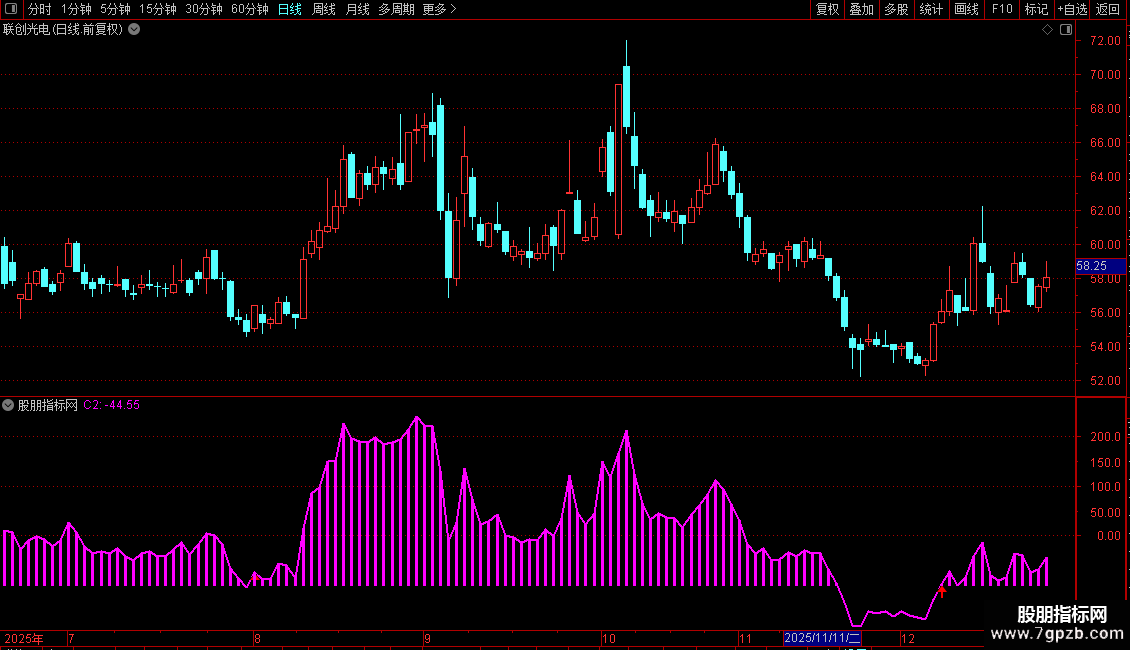Click the 58.25 current price label

(x=1100, y=266)
